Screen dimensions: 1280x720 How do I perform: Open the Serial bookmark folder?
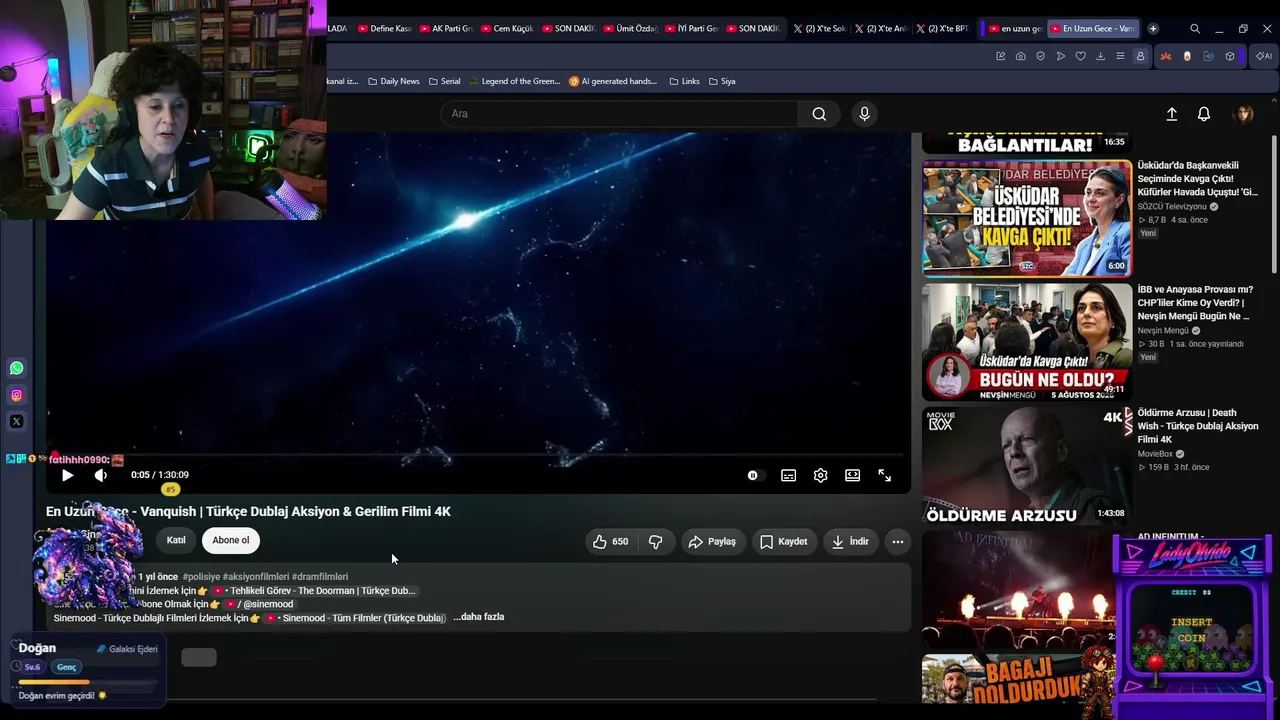[444, 81]
